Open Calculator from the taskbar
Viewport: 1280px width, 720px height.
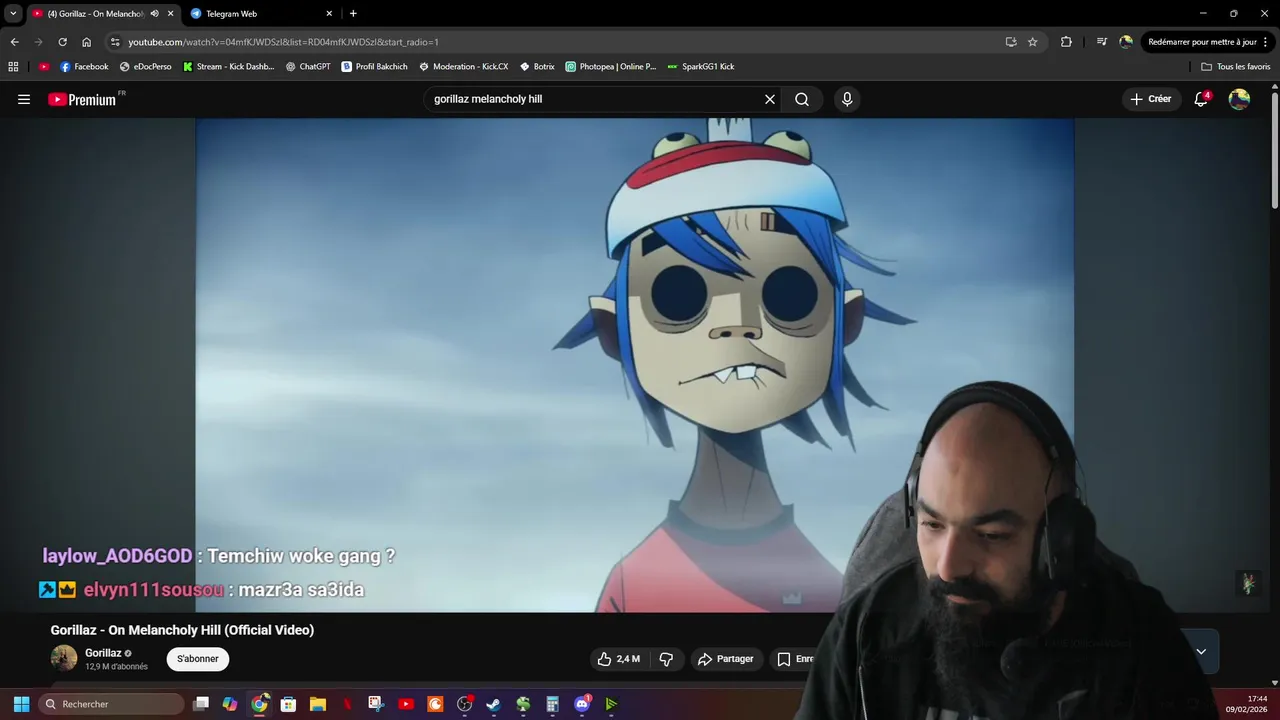(552, 704)
